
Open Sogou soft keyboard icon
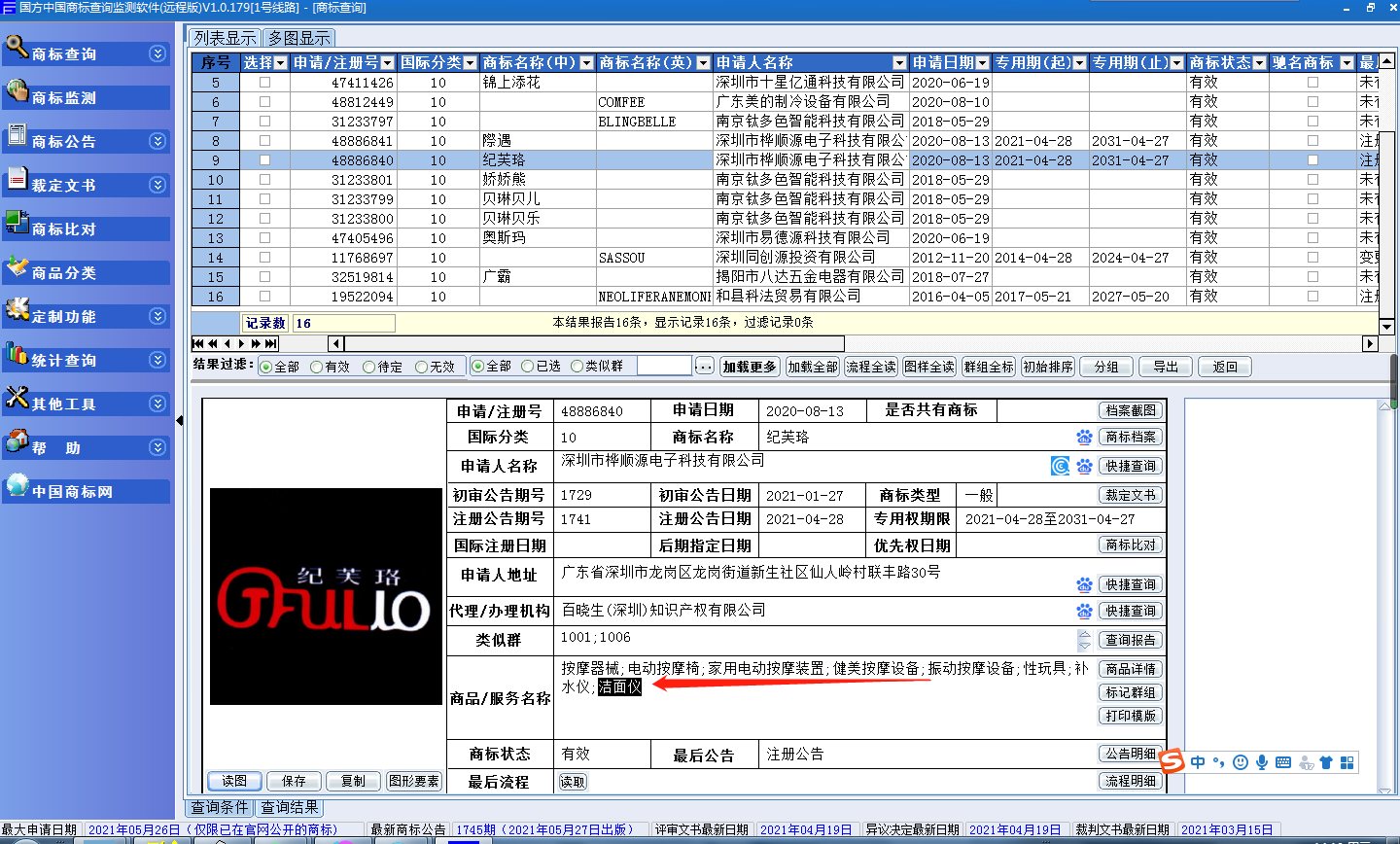tap(1283, 762)
